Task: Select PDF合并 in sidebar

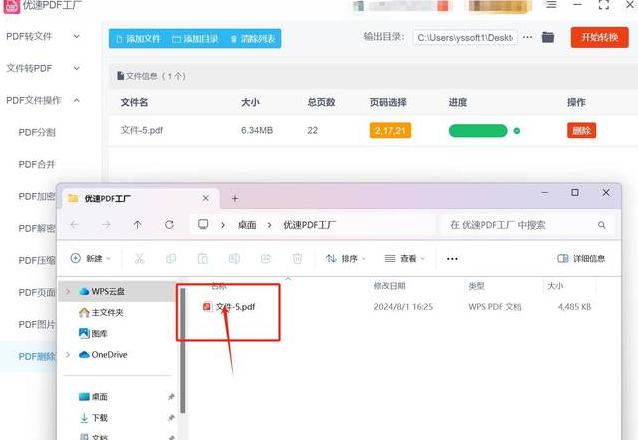Action: [x=37, y=164]
